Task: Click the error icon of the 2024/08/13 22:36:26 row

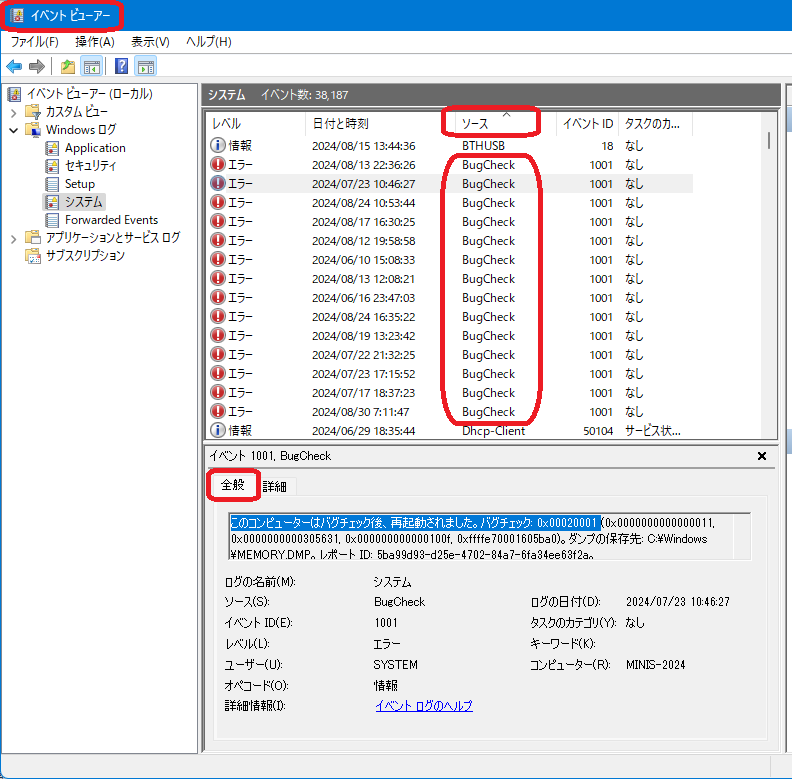Action: pyautogui.click(x=218, y=165)
